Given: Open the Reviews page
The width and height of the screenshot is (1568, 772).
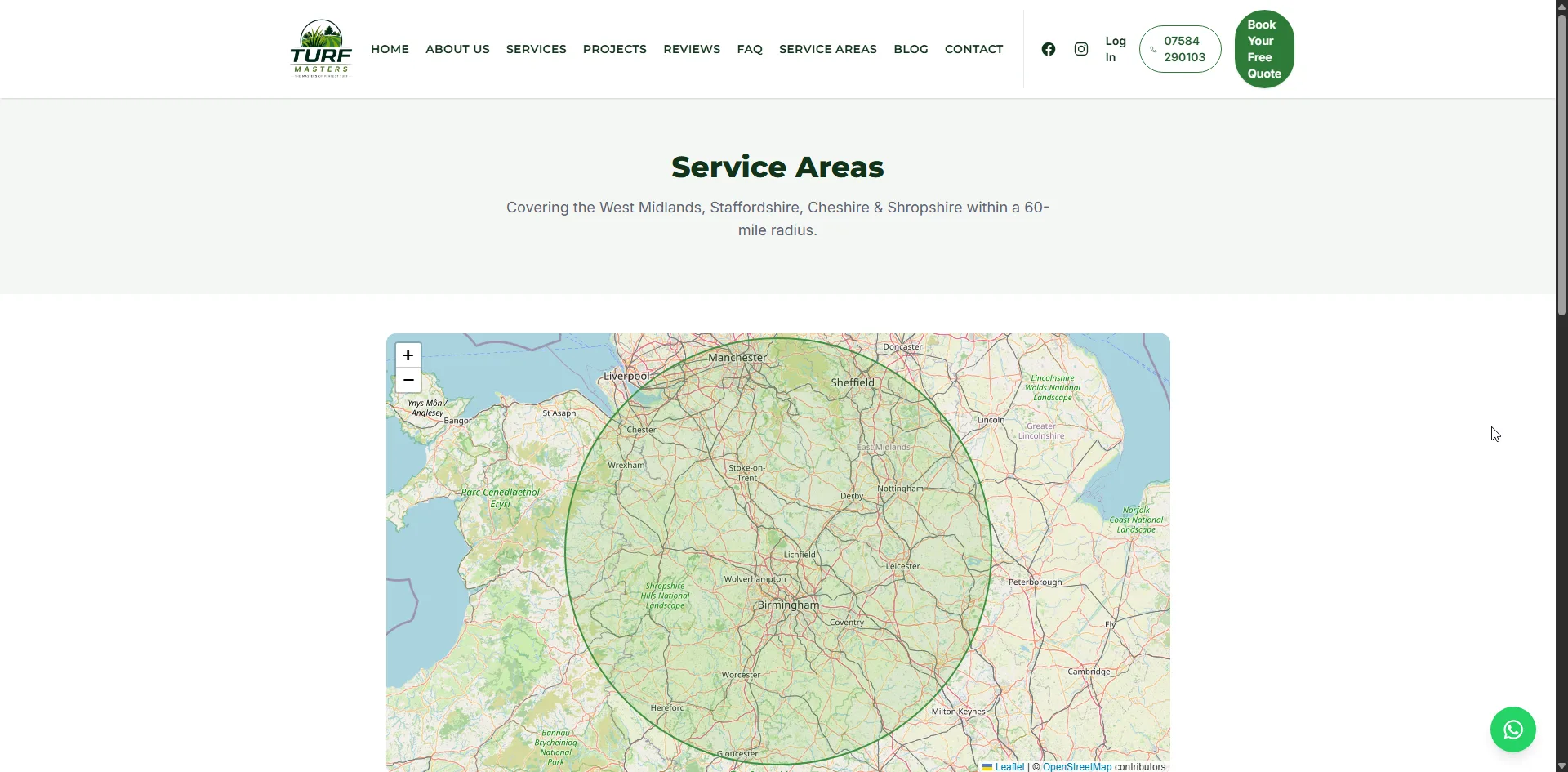Looking at the screenshot, I should tap(692, 49).
